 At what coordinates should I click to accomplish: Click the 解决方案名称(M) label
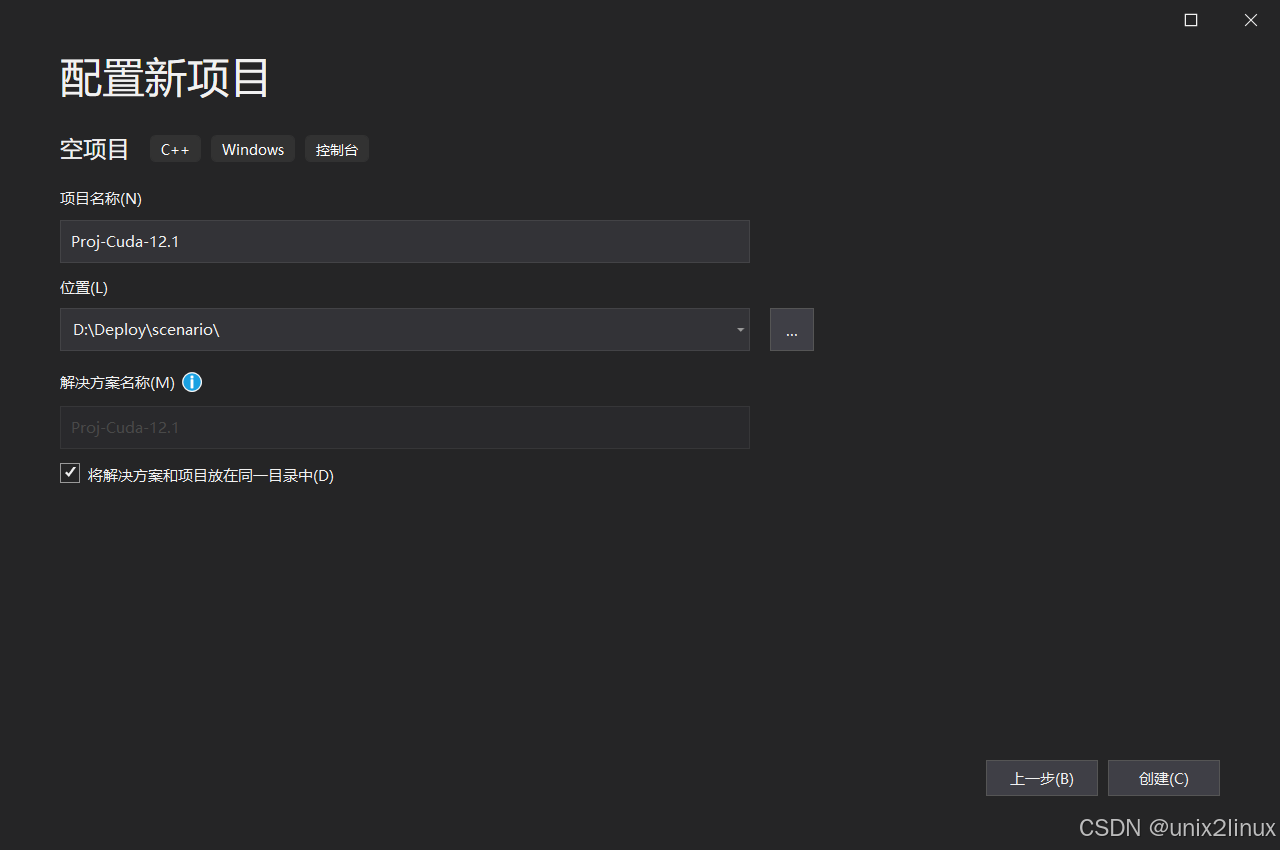tap(117, 382)
